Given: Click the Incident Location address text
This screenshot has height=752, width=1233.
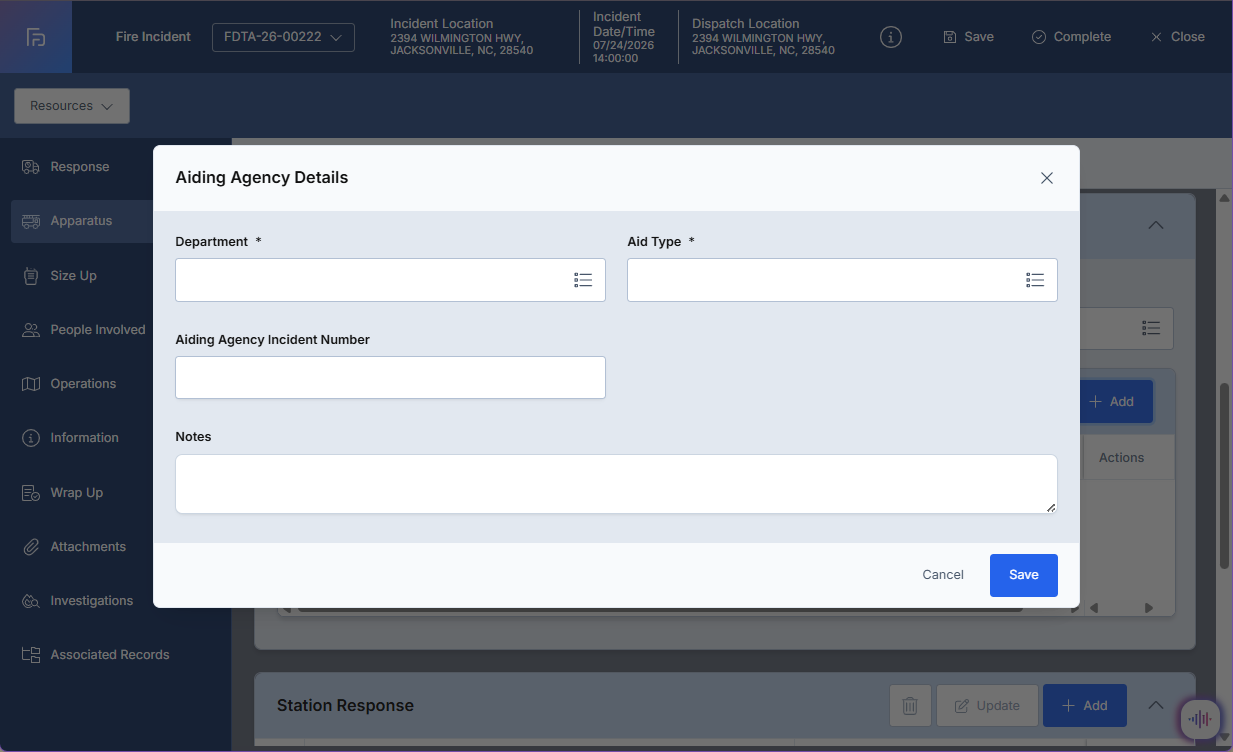Looking at the screenshot, I should point(461,44).
